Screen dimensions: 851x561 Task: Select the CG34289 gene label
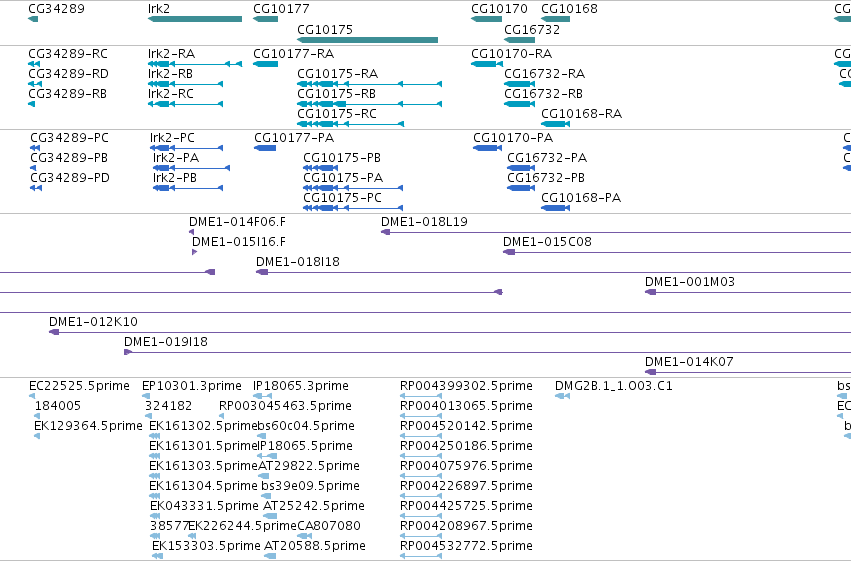(56, 9)
